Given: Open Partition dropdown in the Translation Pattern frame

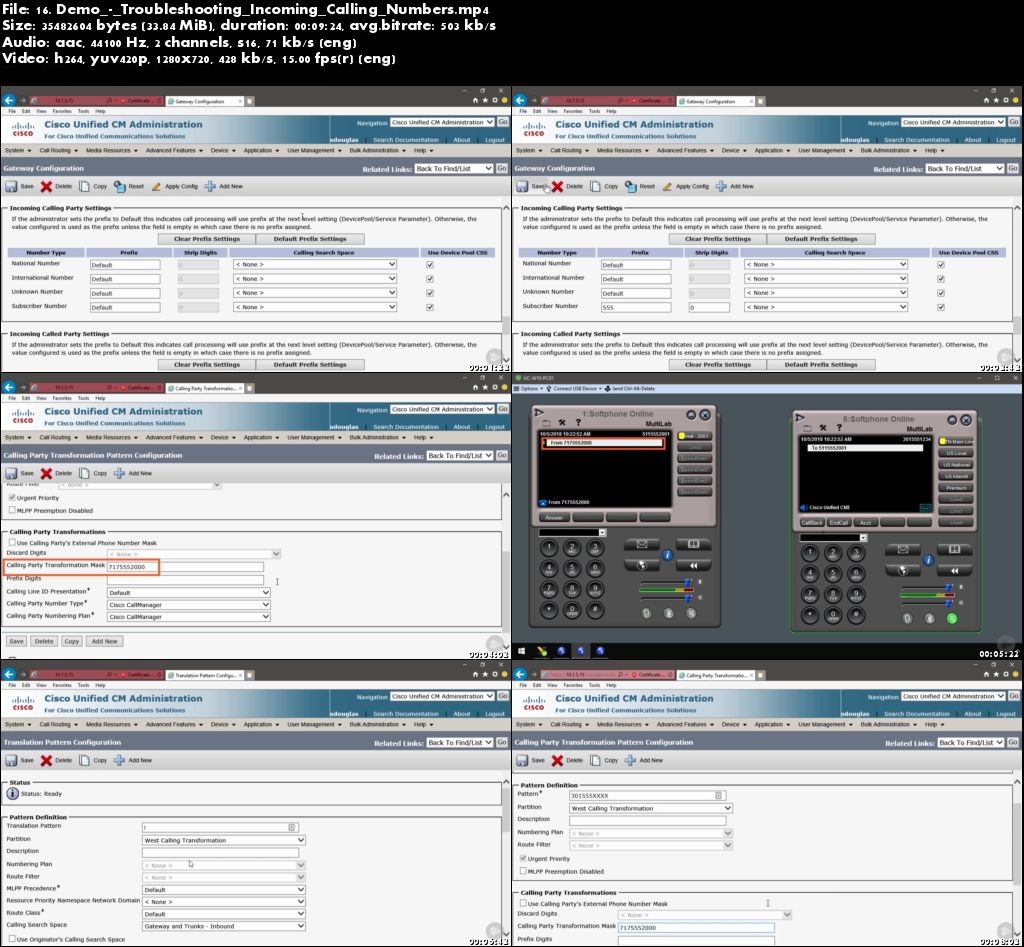Looking at the screenshot, I should 223,840.
